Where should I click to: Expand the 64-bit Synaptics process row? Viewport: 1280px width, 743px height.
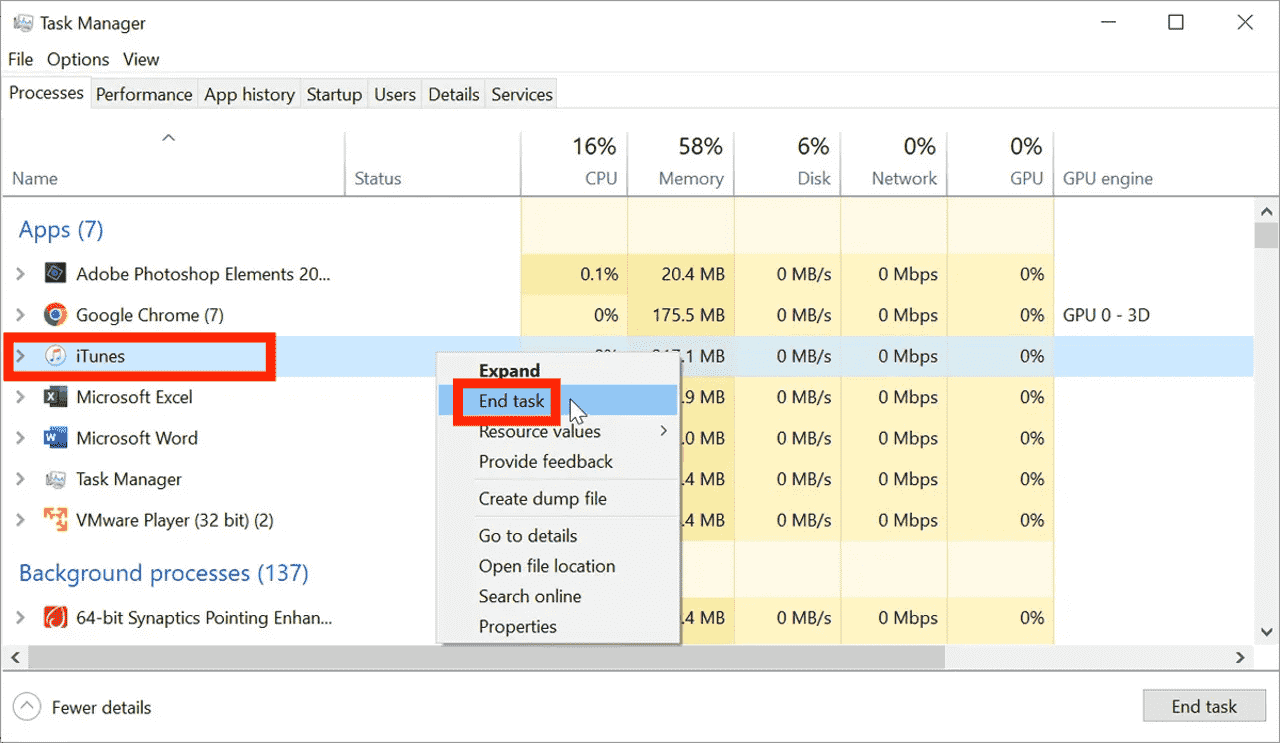click(x=21, y=618)
